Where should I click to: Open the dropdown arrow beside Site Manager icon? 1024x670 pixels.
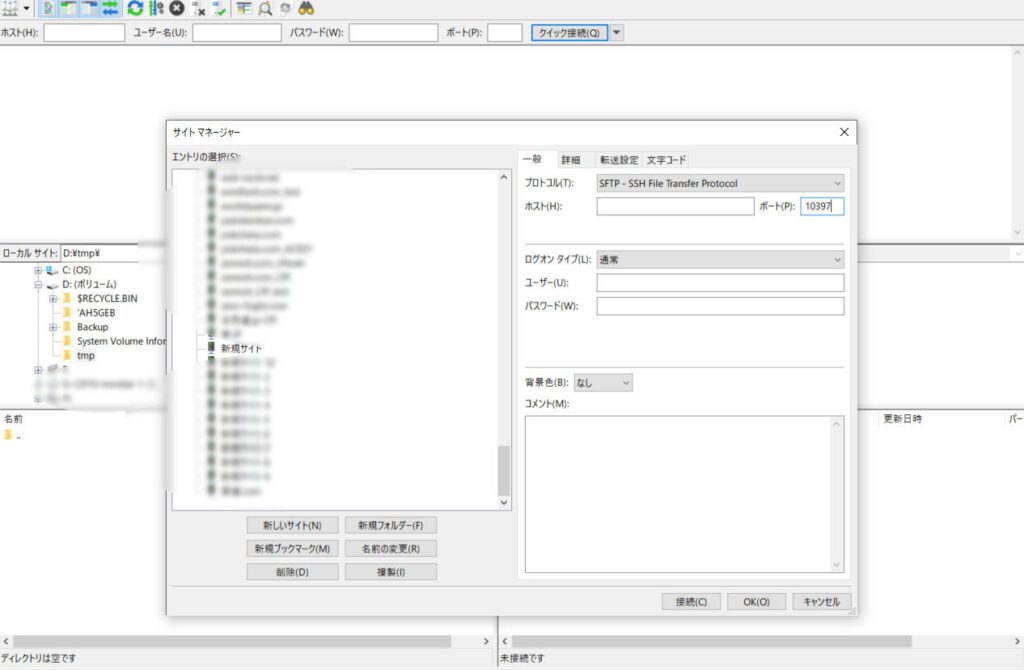[26, 8]
